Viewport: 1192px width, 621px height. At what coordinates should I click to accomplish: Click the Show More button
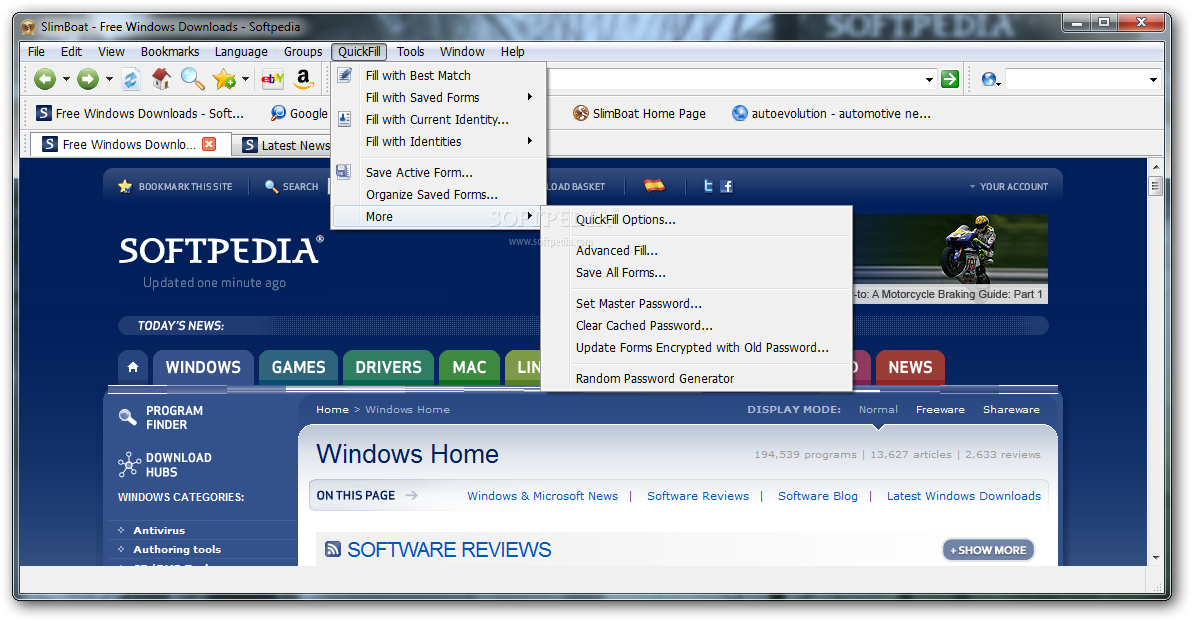[988, 550]
